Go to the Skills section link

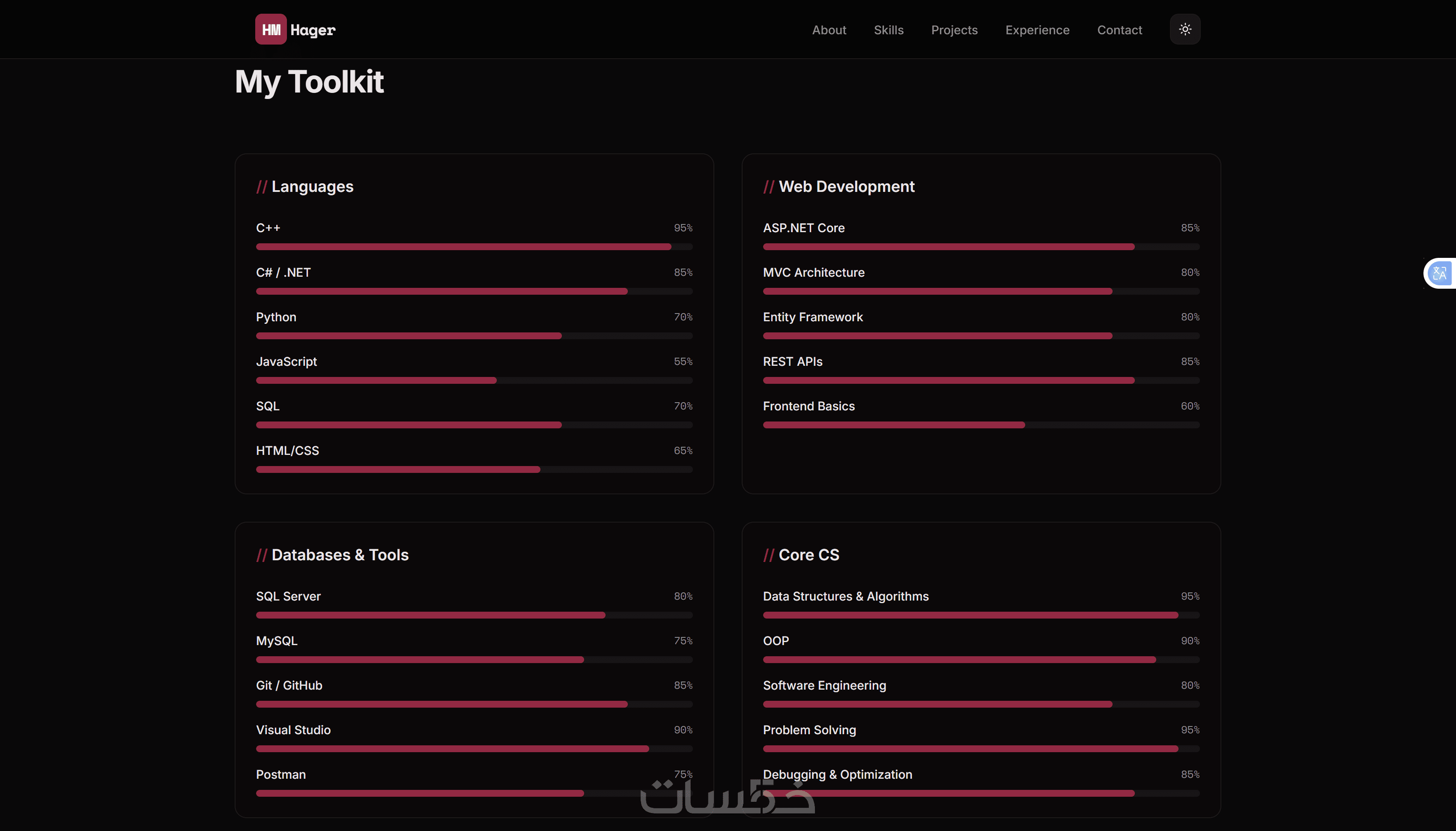(x=888, y=30)
